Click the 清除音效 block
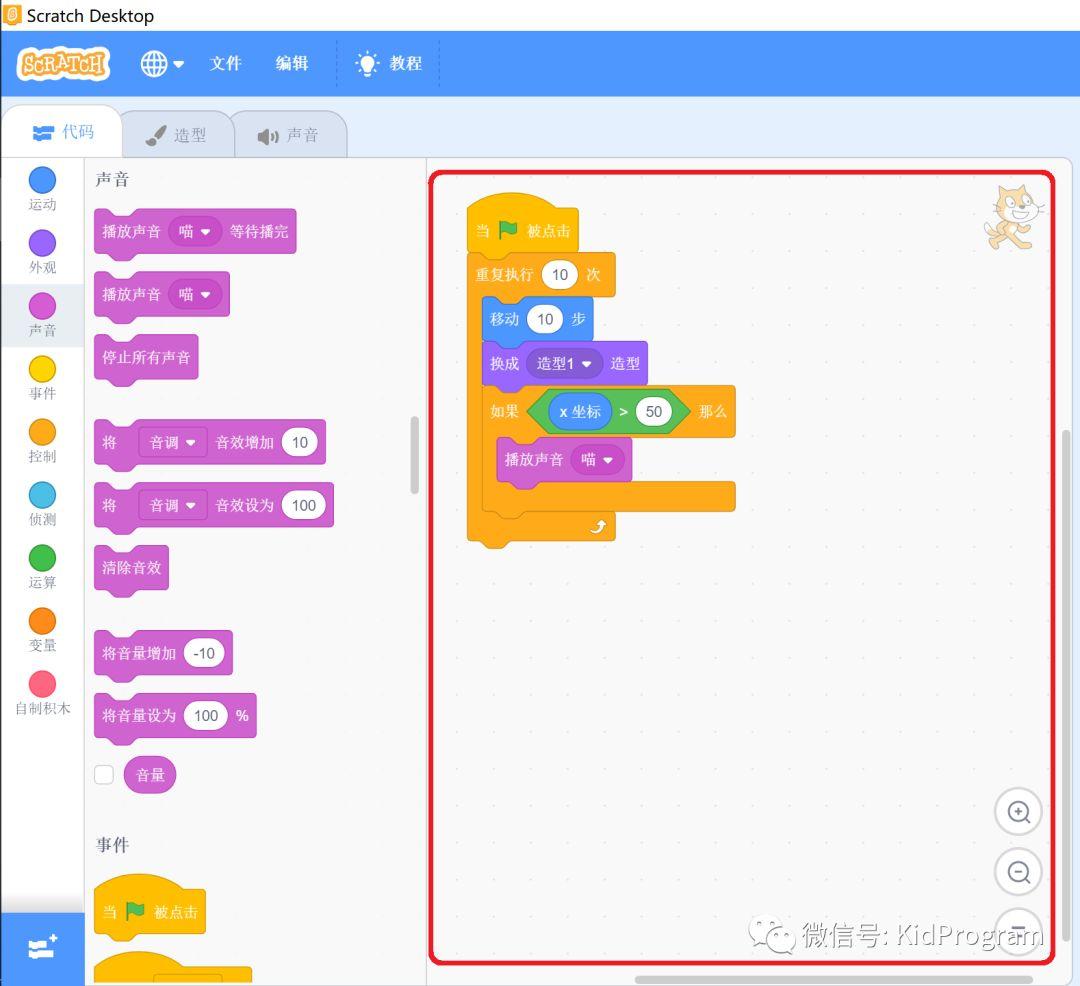 click(131, 568)
